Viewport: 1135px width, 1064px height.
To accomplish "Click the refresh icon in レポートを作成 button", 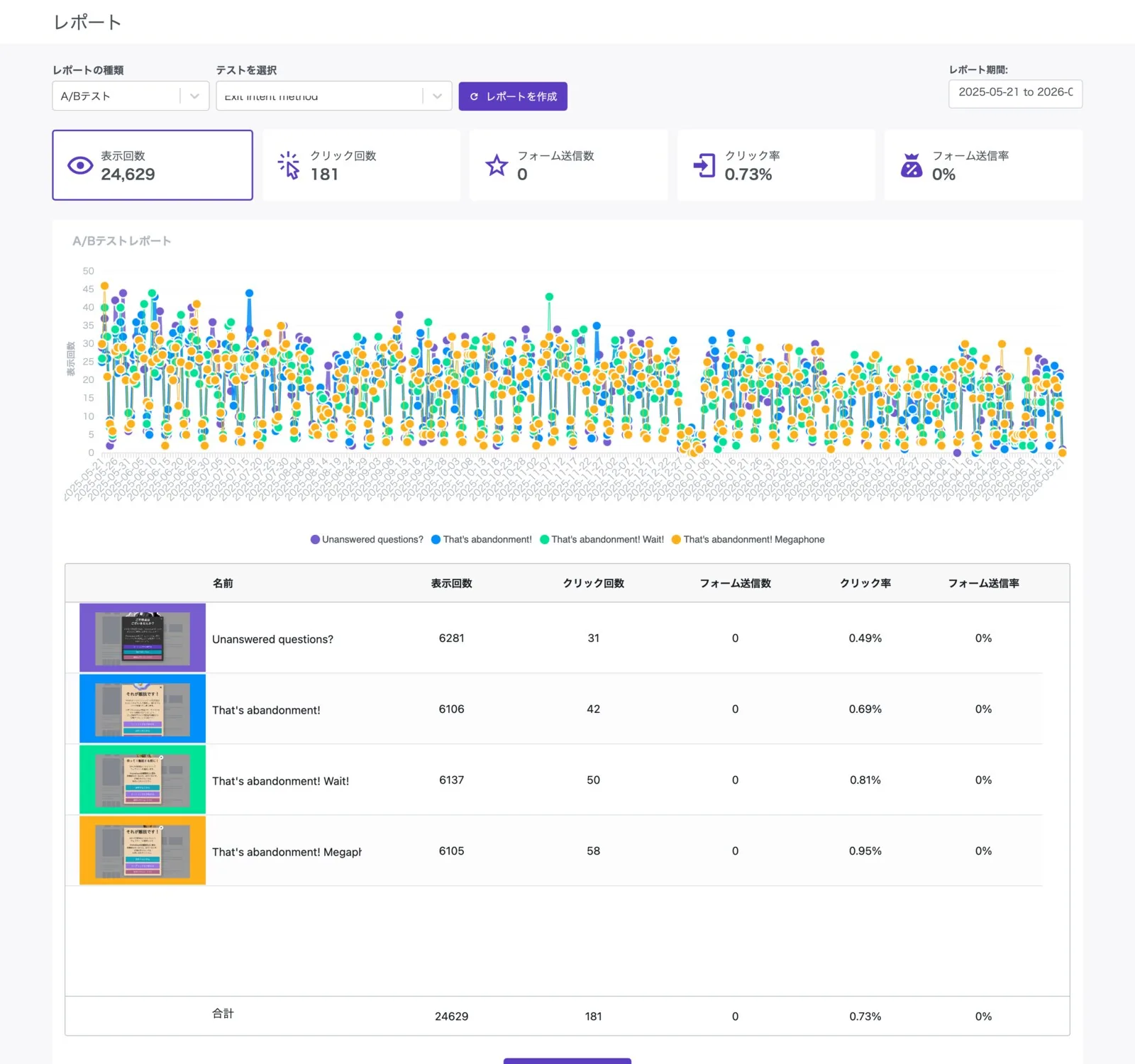I will (474, 96).
